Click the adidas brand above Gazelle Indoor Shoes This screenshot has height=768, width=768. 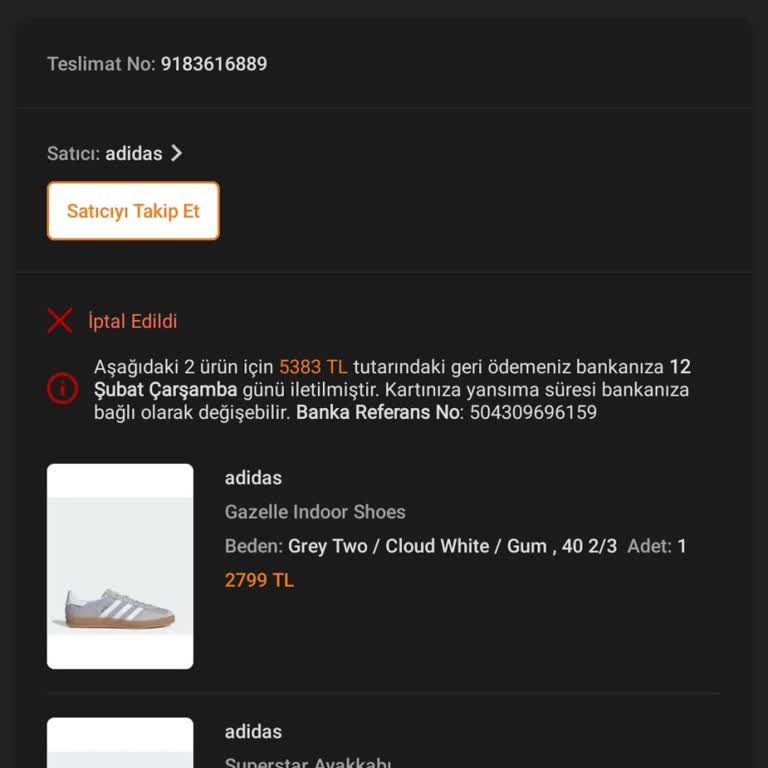tap(253, 478)
